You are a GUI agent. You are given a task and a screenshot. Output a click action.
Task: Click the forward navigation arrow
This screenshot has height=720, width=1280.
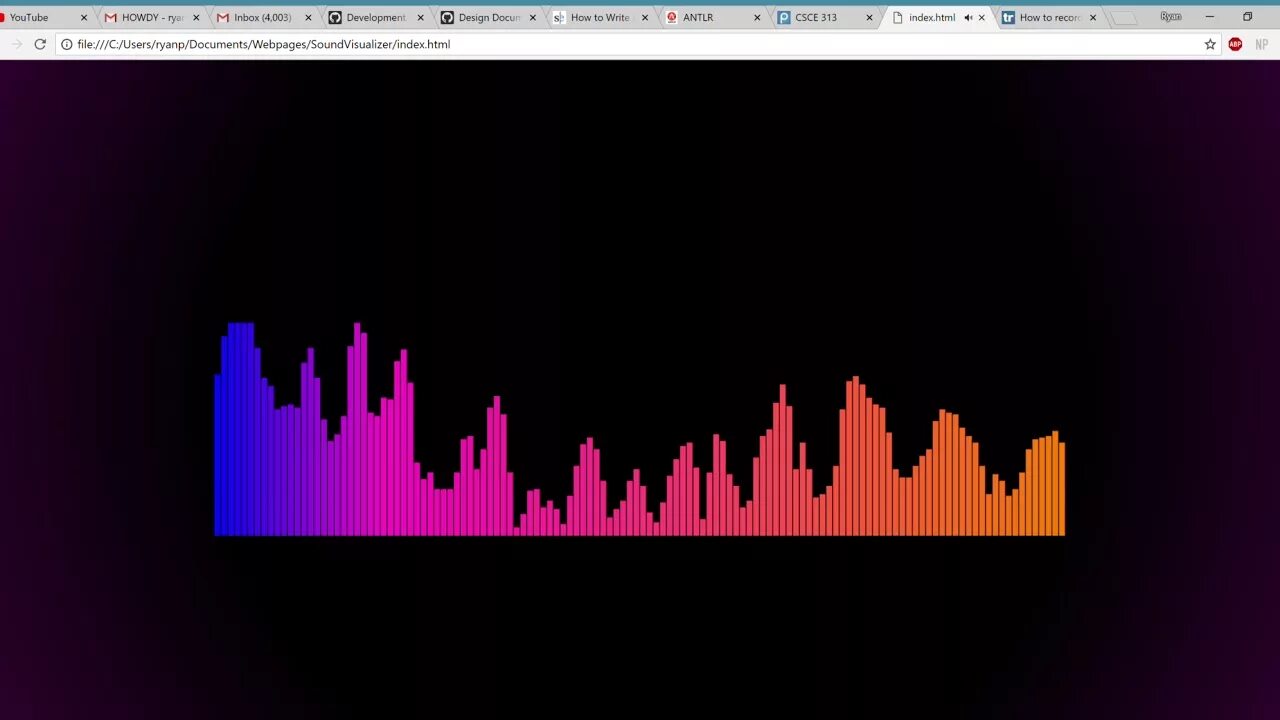click(16, 44)
